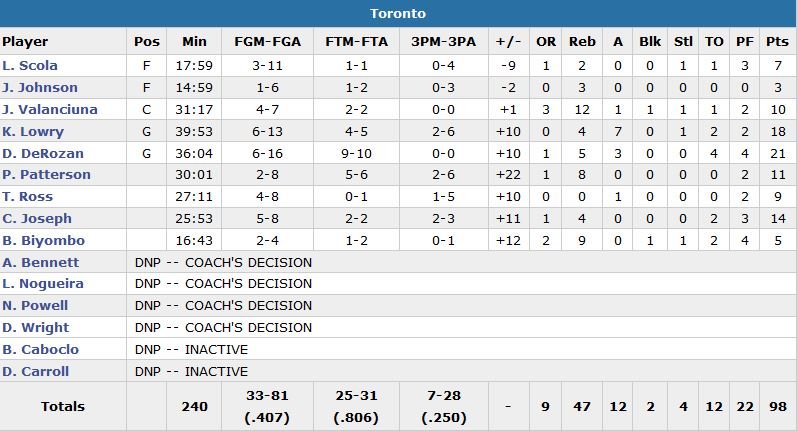Click D. DeRozan player name
Screen dimensions: 797x431
point(43,153)
